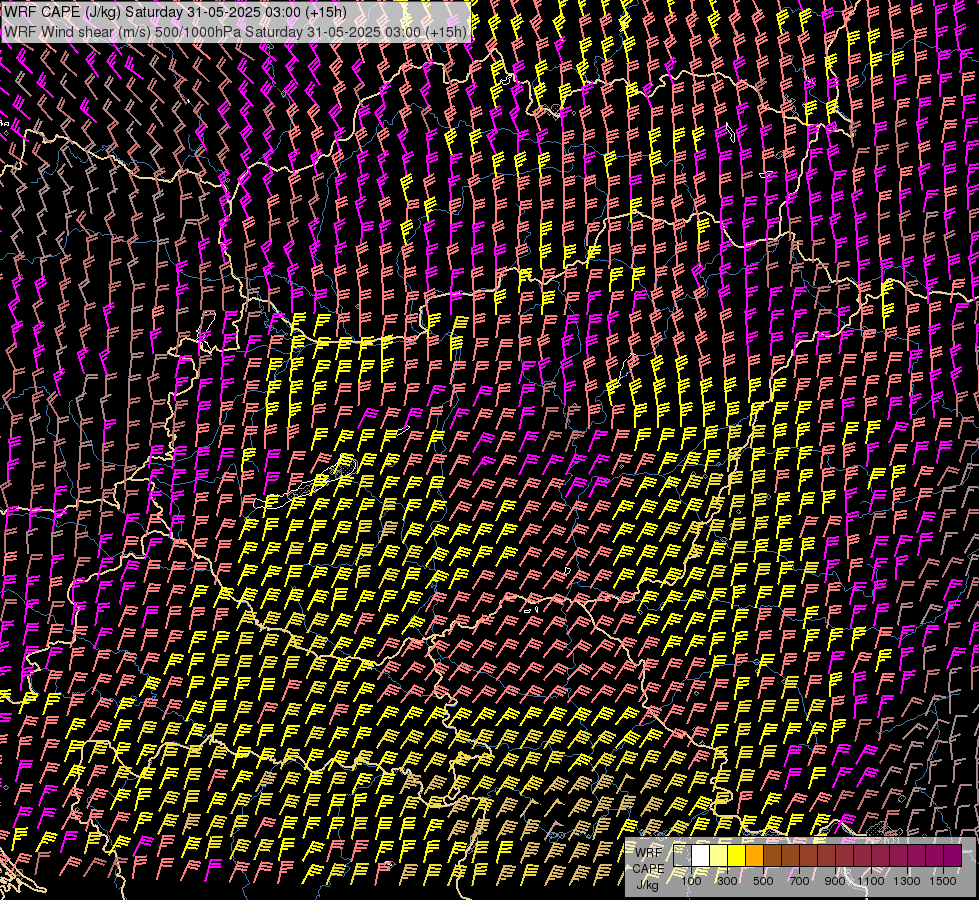Click the legend value 300
Viewport: 979px width, 900px height.
coord(727,881)
